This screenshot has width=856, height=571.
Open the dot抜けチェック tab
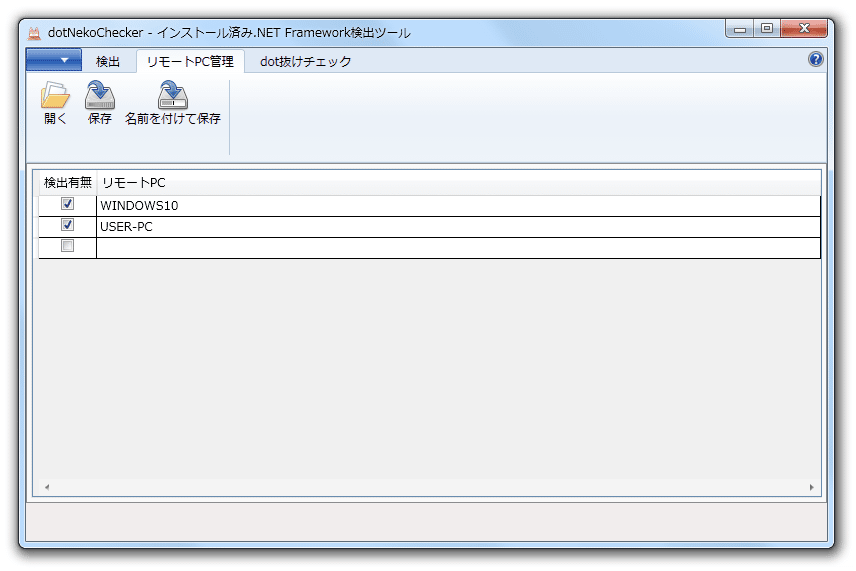[306, 61]
